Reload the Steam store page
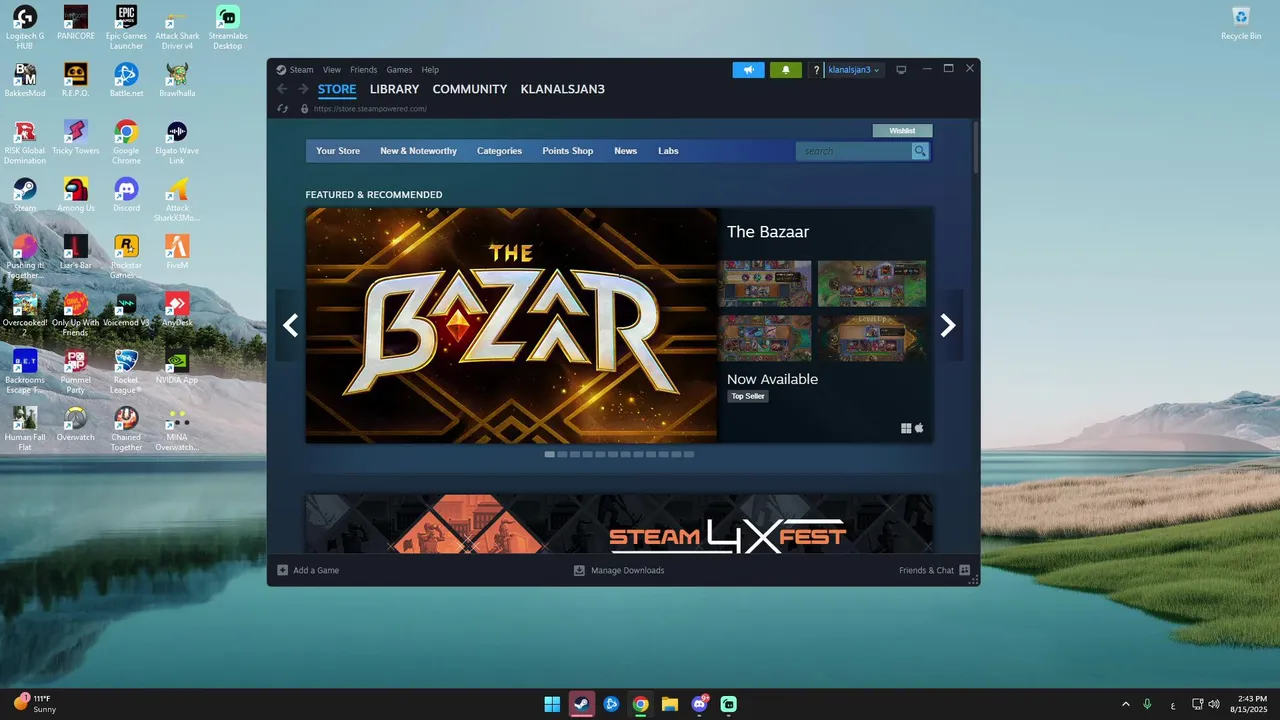1280x720 pixels. point(283,108)
